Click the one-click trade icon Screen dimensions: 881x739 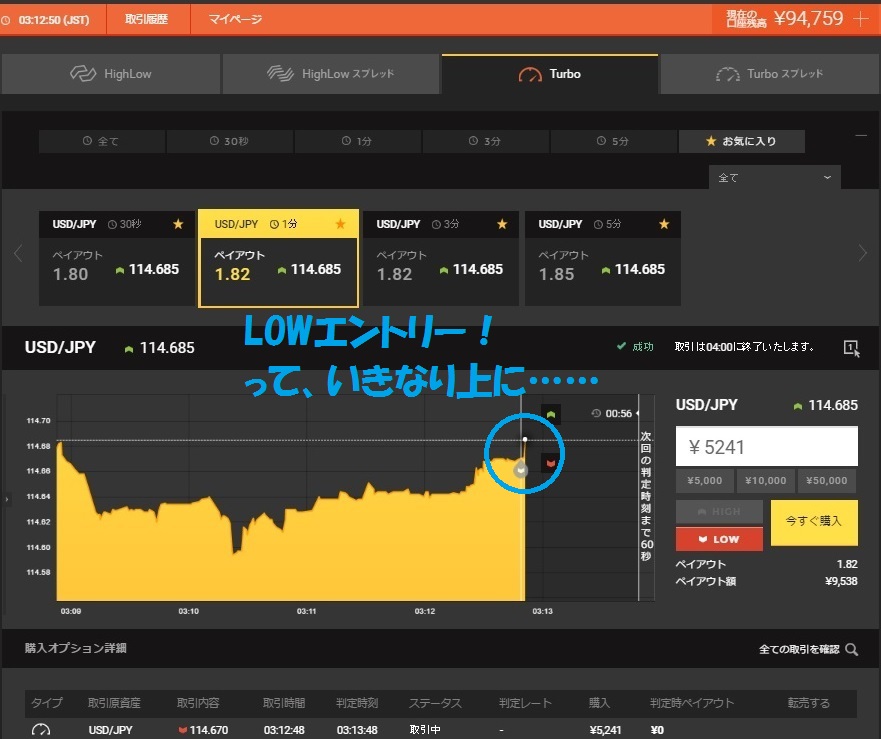[851, 347]
